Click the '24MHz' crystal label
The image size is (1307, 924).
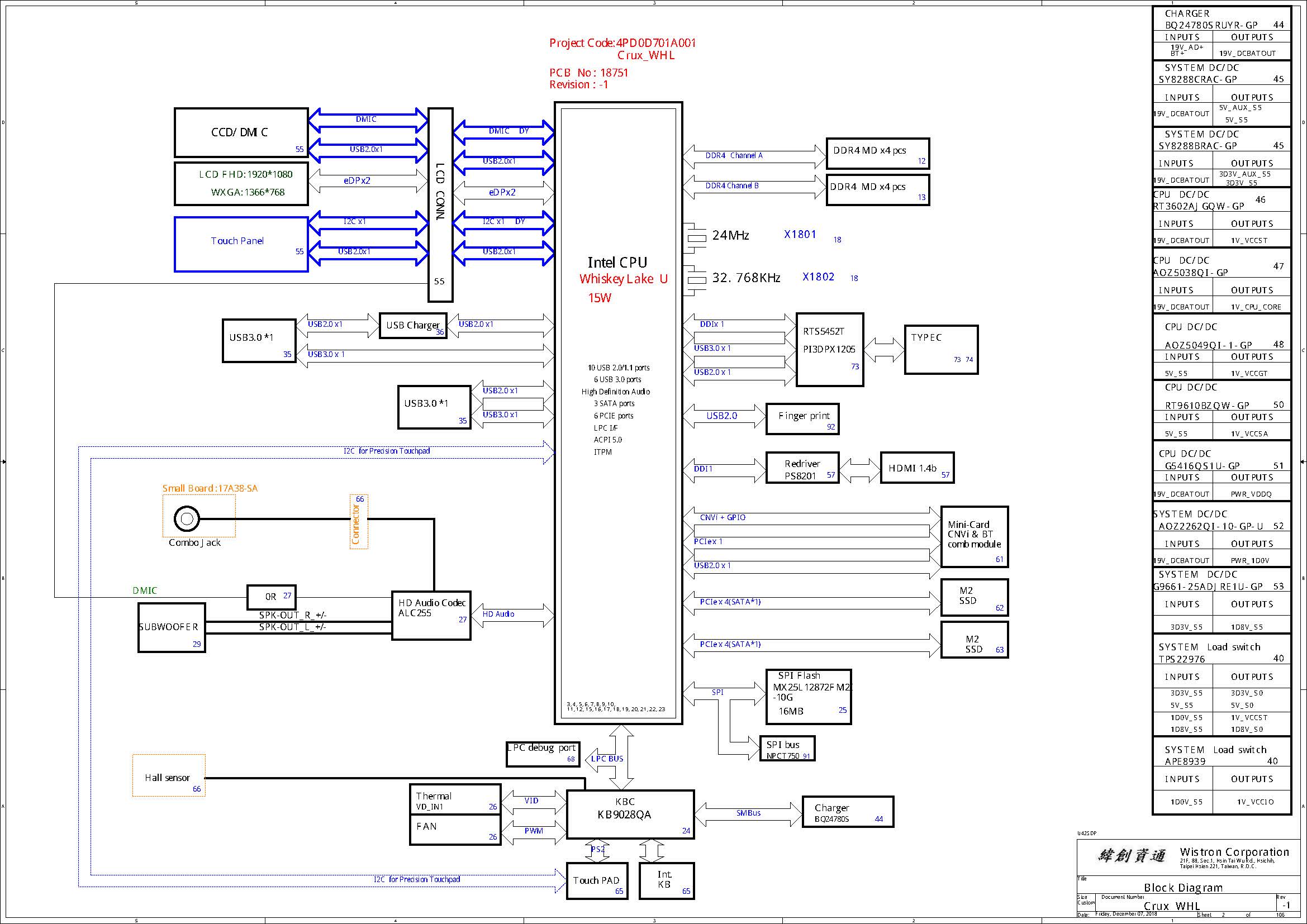click(x=730, y=235)
